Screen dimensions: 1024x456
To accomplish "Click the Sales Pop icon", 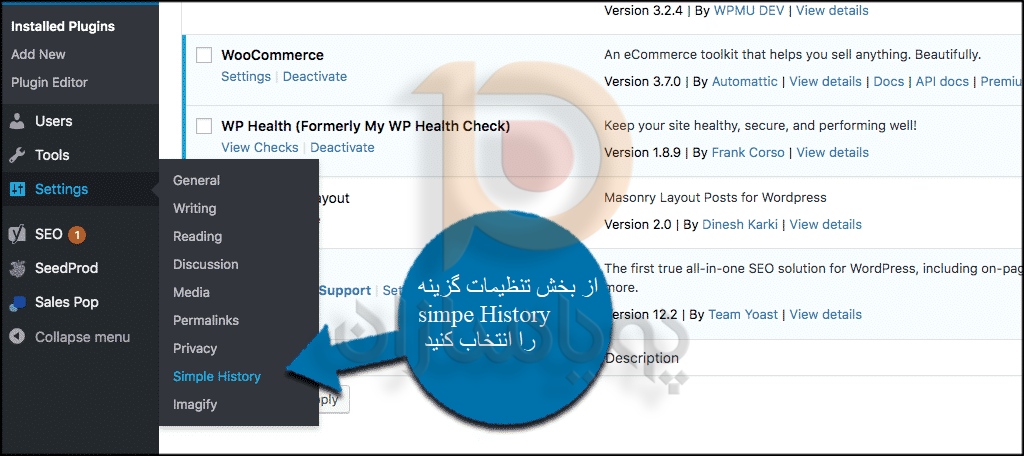I will (18, 302).
